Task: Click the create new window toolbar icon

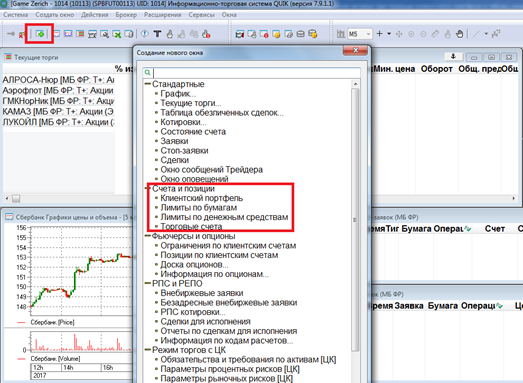Action: tap(40, 34)
